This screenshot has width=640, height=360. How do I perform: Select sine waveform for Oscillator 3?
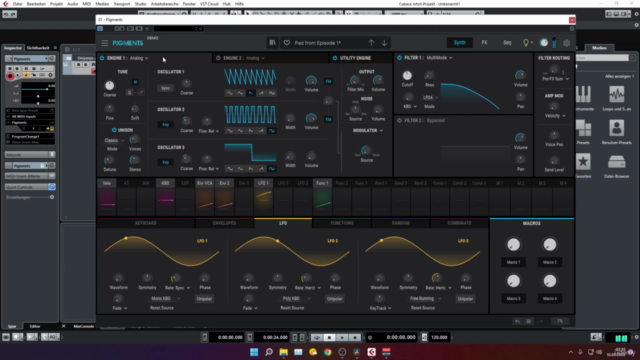pyautogui.click(x=230, y=169)
